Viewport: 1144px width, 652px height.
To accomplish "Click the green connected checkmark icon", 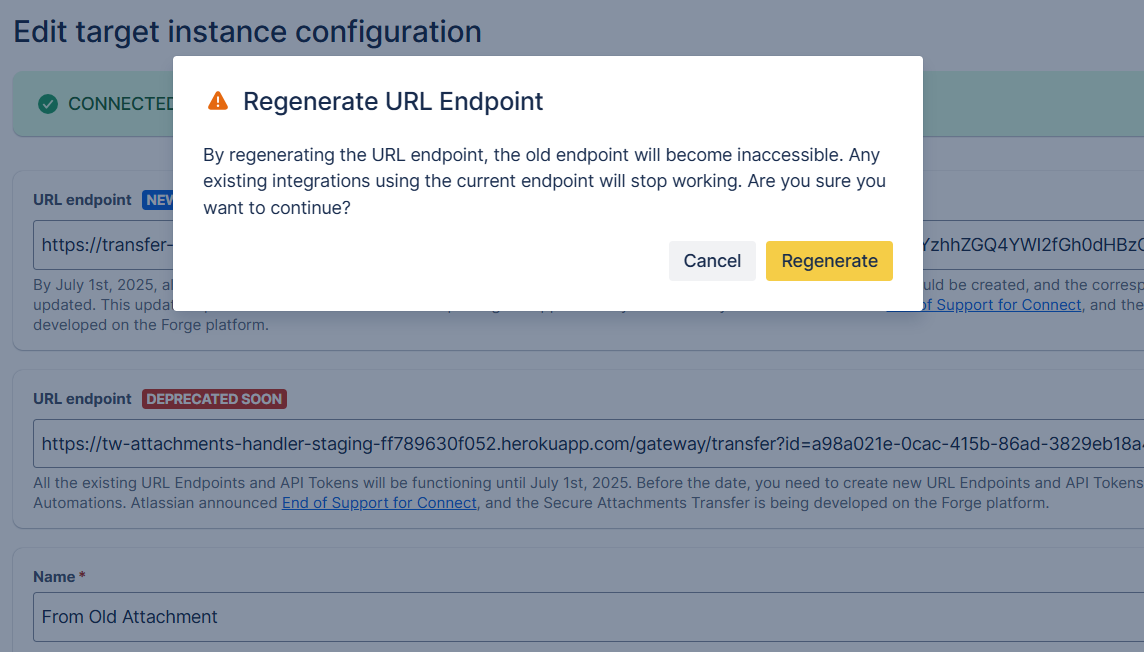I will 48,104.
